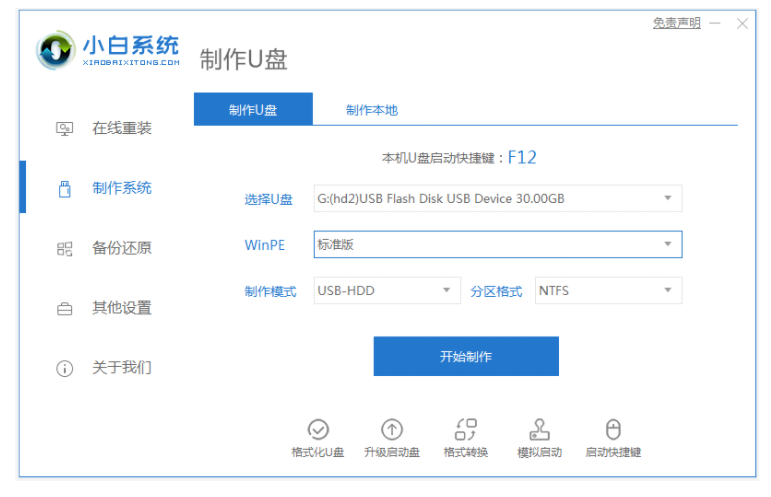Open the 格式转换 conversion tool icon
Screen dimensions: 771x497
point(465,429)
